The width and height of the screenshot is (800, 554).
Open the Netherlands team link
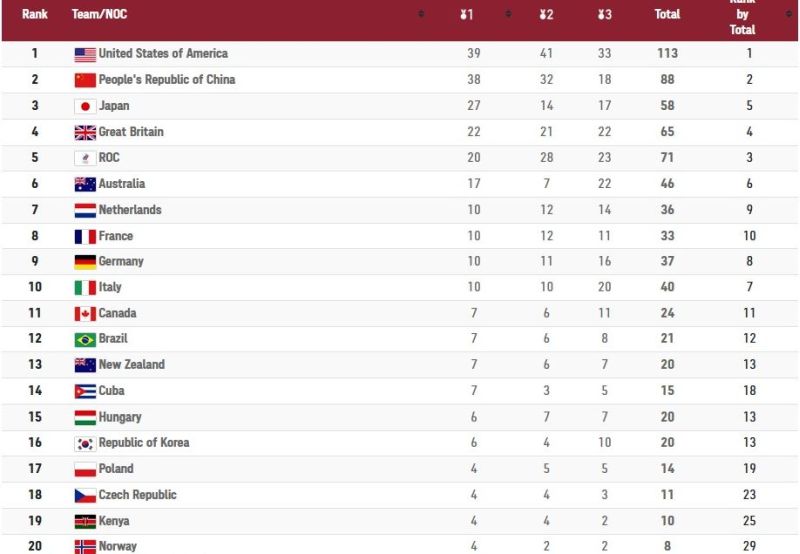[130, 210]
